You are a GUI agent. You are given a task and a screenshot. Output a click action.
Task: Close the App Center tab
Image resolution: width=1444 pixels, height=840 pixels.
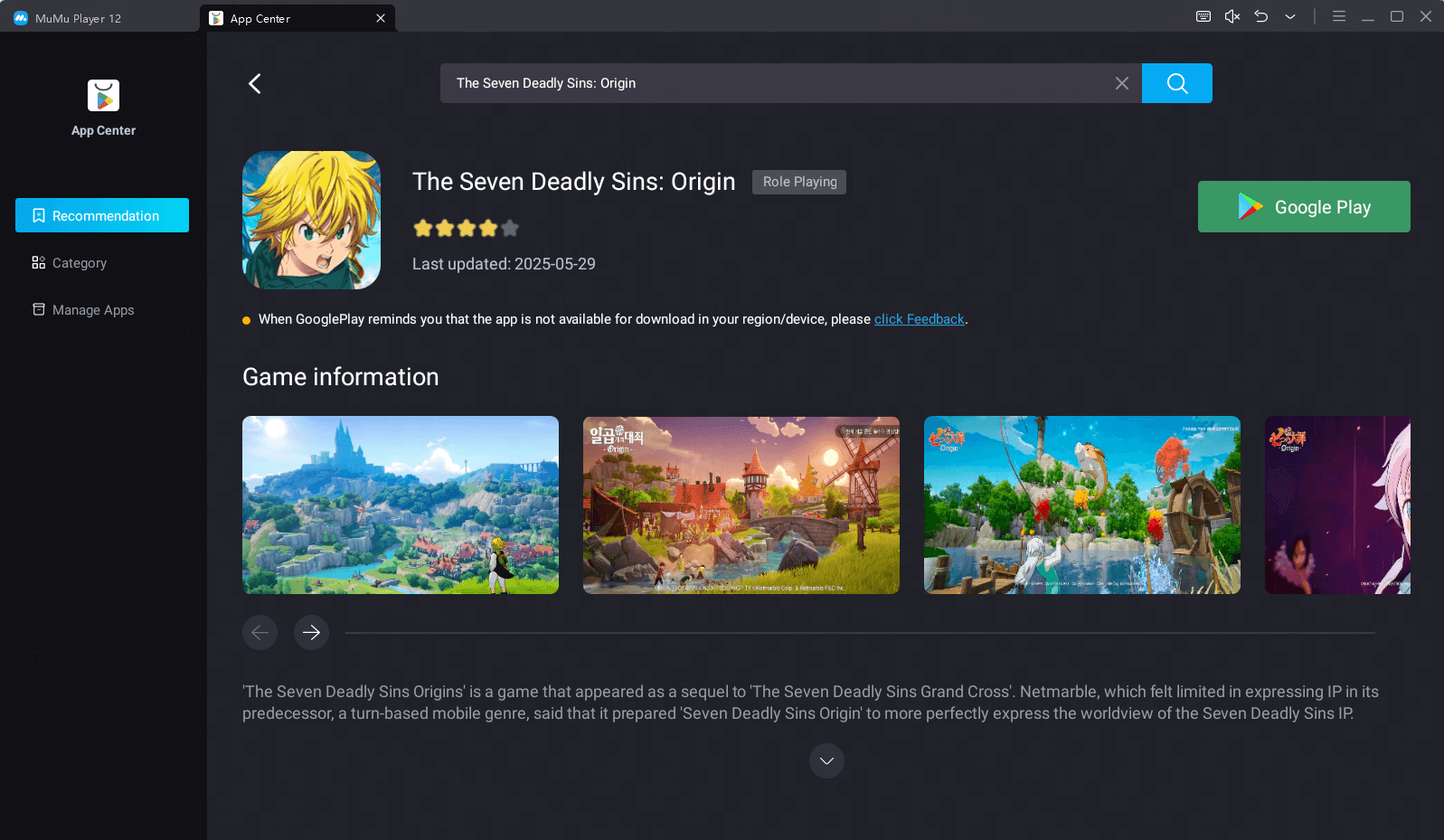point(381,18)
